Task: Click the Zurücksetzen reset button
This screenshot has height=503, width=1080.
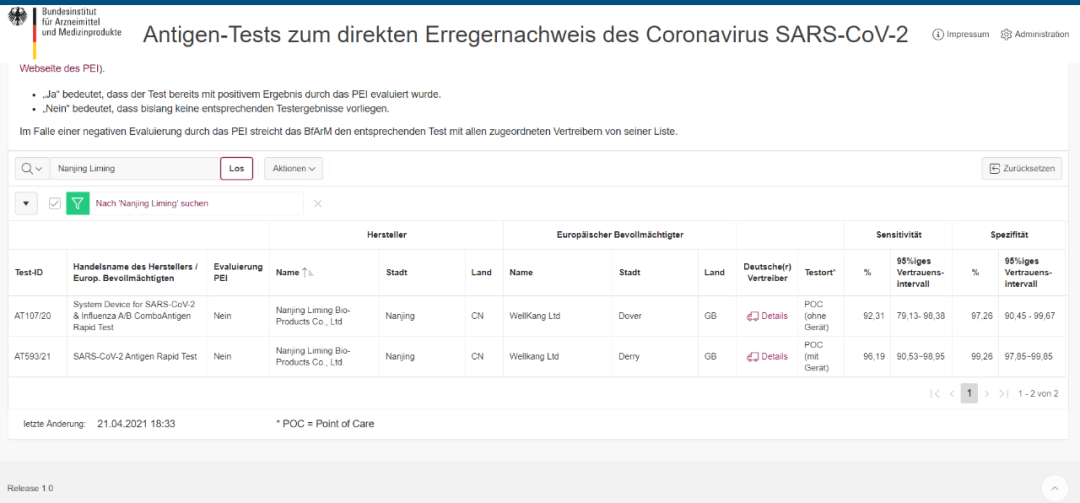Action: pos(1021,169)
